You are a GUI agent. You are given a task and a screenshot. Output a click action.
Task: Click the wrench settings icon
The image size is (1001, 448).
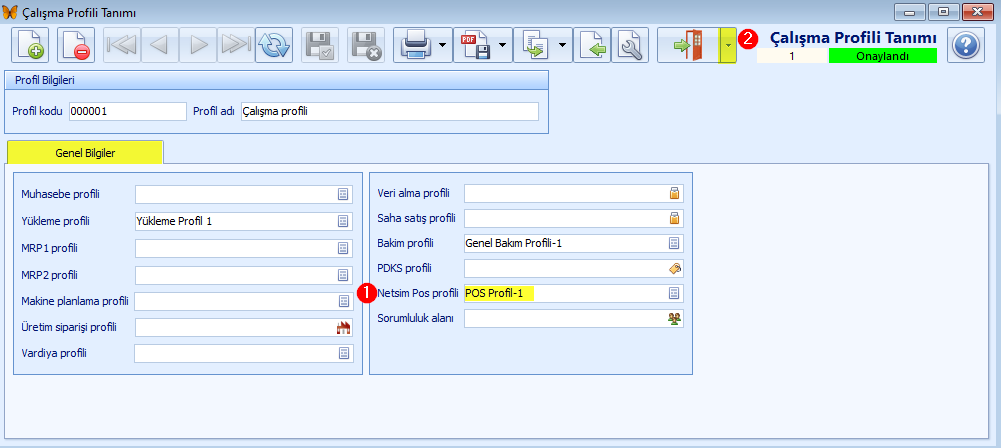point(629,46)
